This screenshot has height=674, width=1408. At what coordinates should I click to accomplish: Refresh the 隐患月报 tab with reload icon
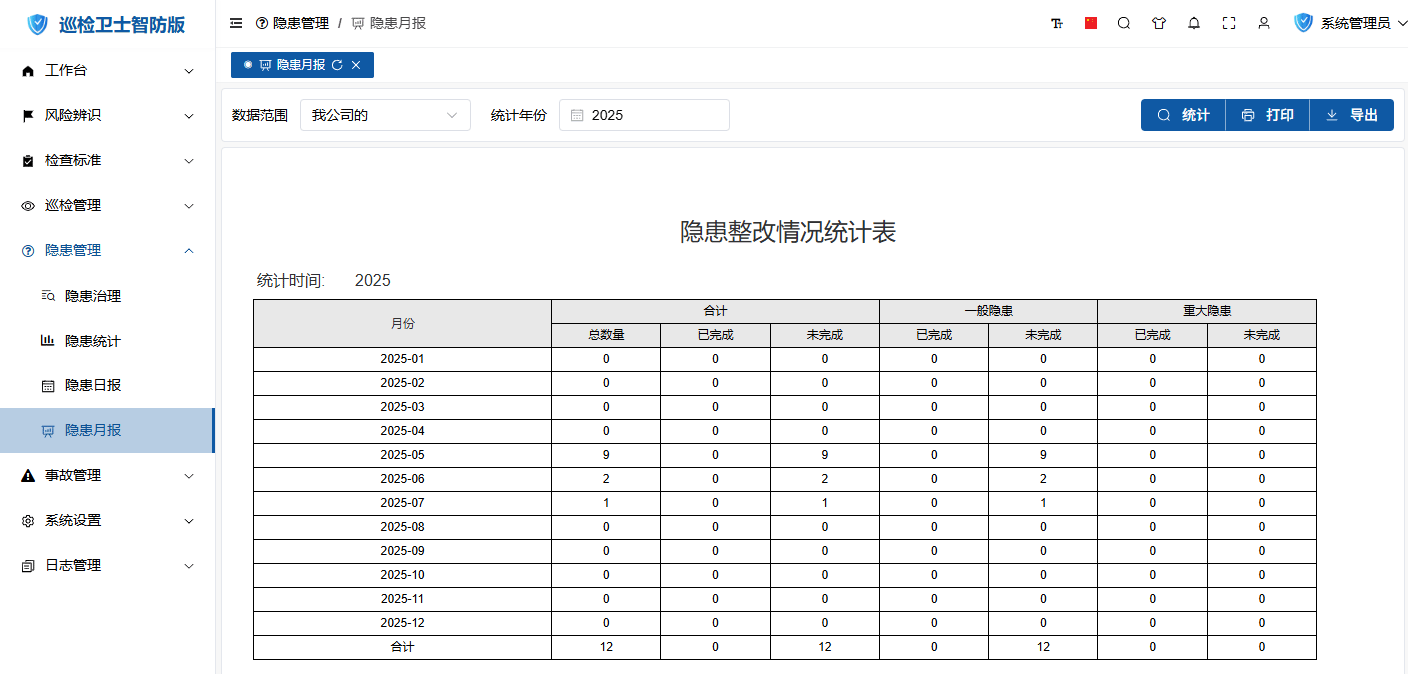coord(337,65)
